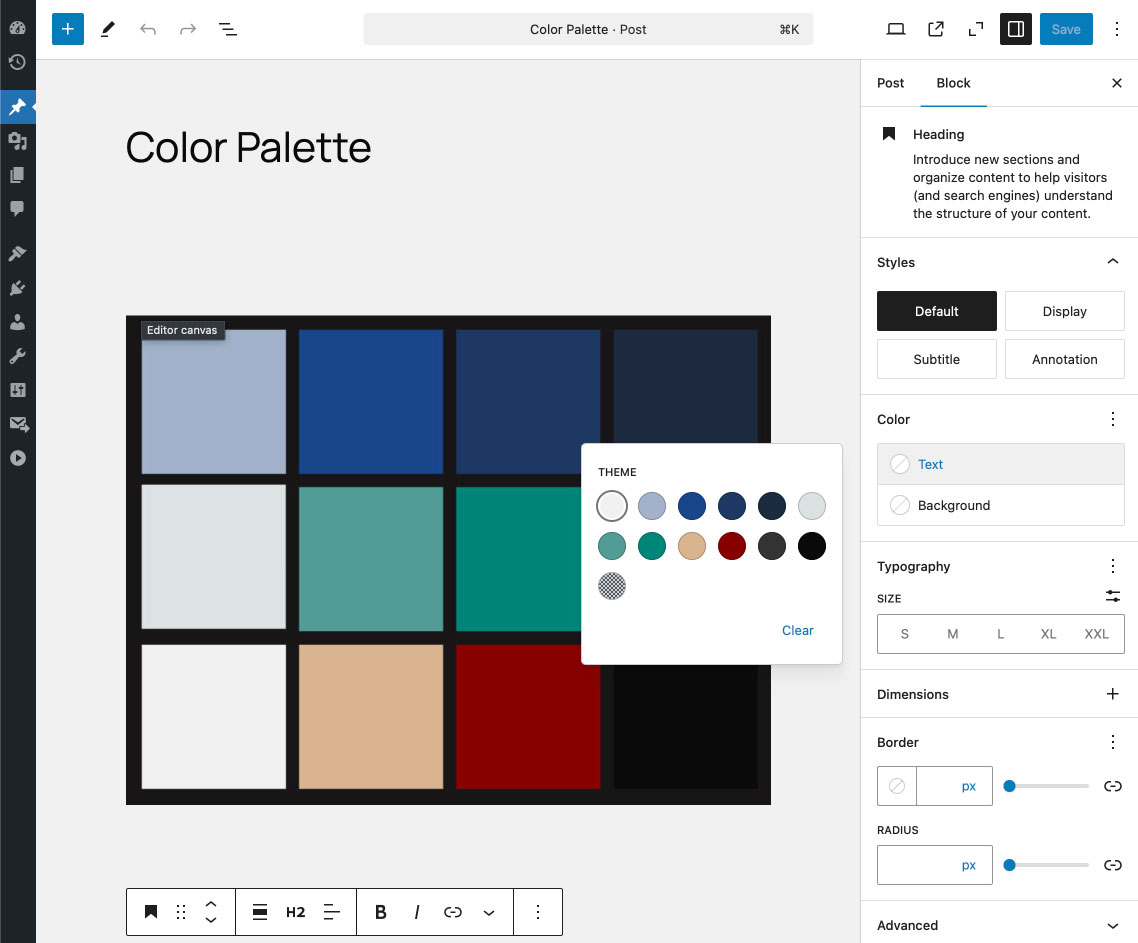Open the Color options three-dot menu
Image resolution: width=1138 pixels, height=943 pixels.
pyautogui.click(x=1113, y=419)
